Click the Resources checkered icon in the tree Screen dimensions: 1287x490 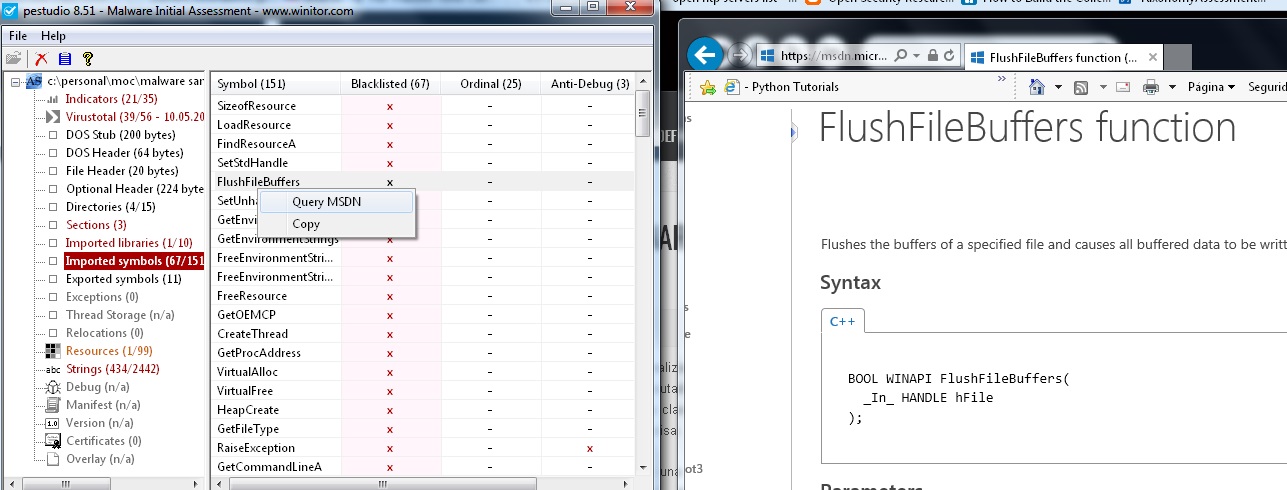[53, 351]
